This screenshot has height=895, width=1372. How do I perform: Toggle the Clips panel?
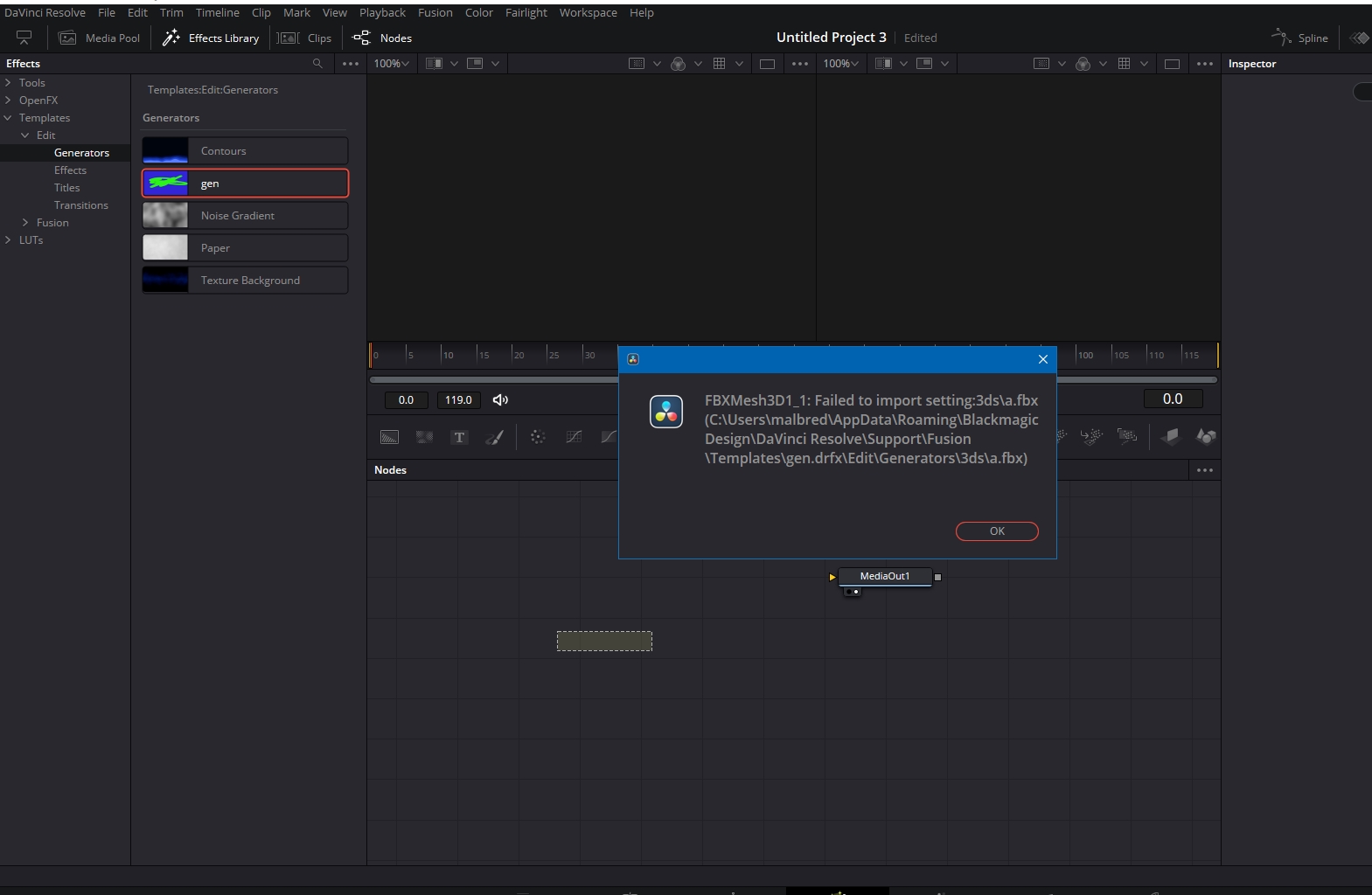[305, 38]
